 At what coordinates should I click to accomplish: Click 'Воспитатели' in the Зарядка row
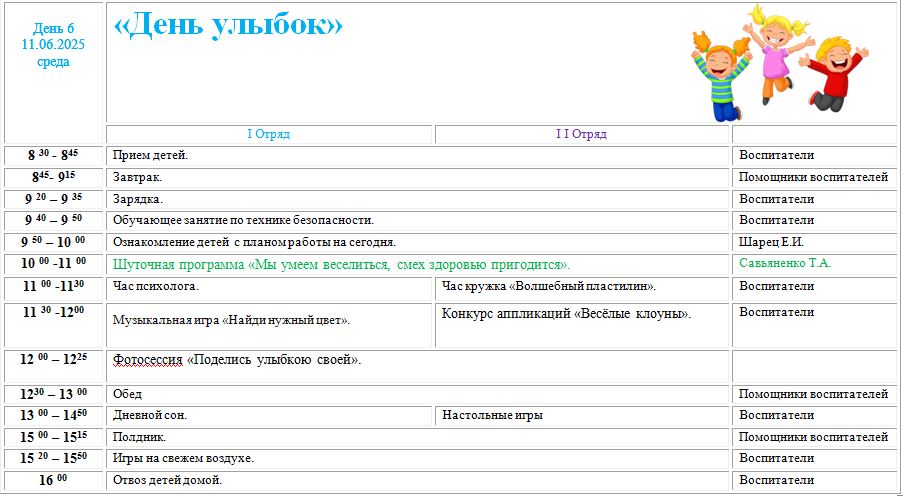(x=776, y=199)
